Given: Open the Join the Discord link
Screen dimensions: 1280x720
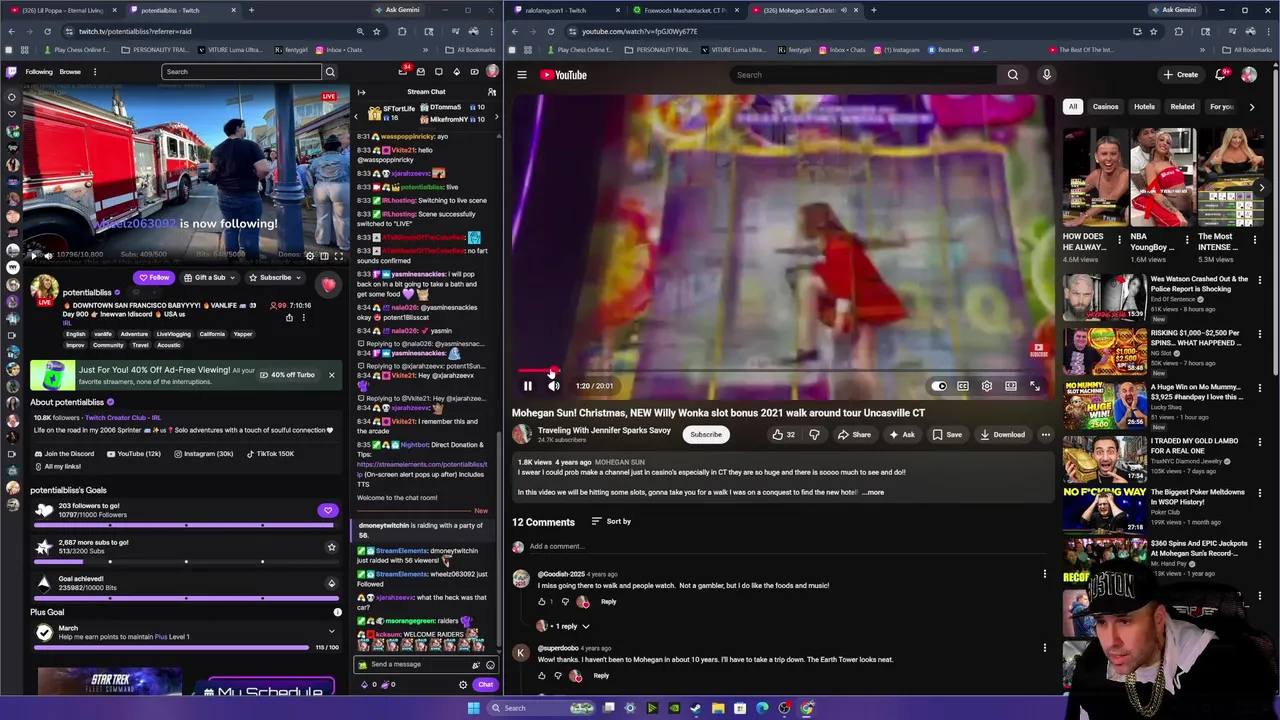Looking at the screenshot, I should pos(64,454).
